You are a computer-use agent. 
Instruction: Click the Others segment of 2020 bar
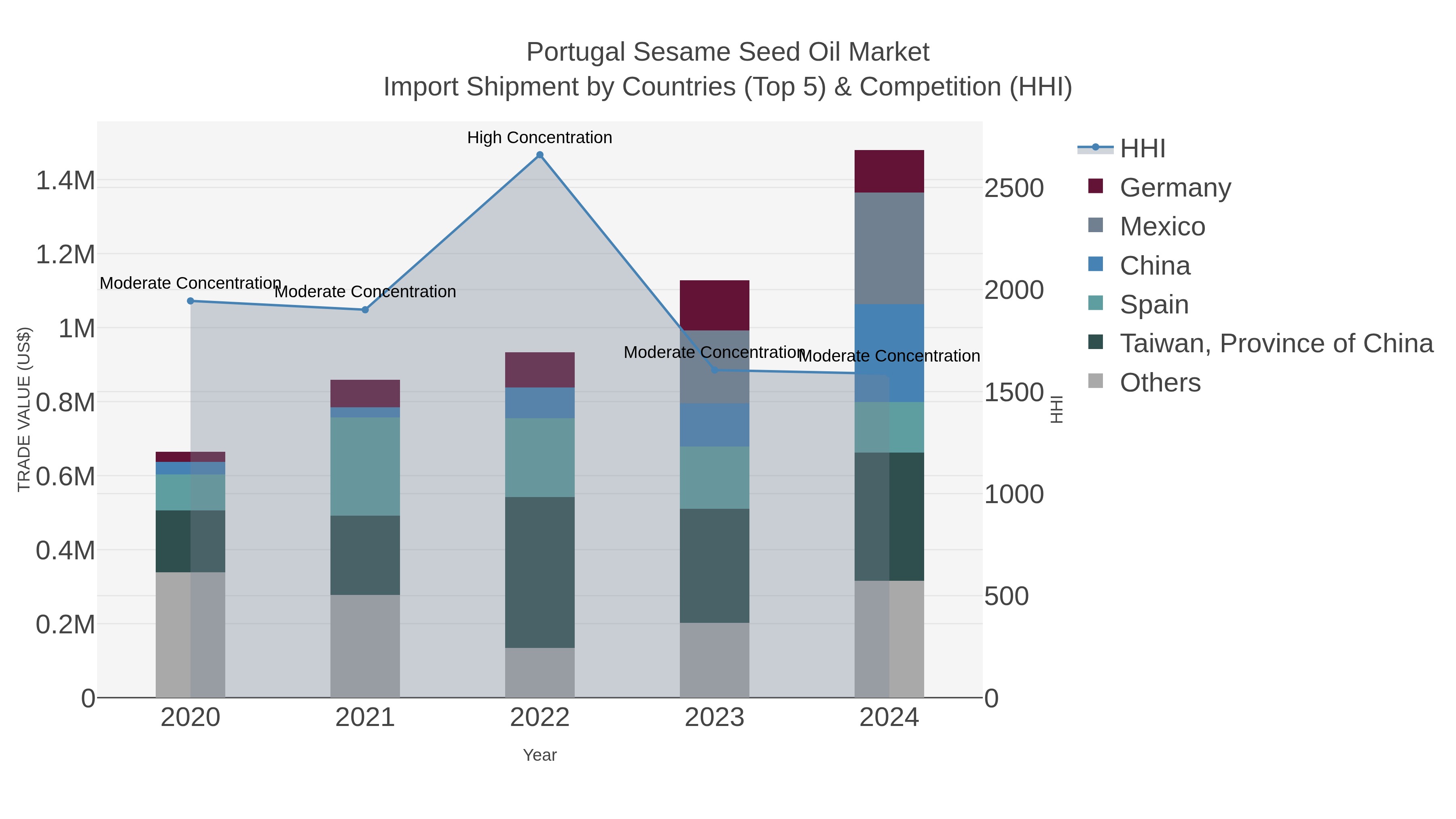(x=190, y=635)
